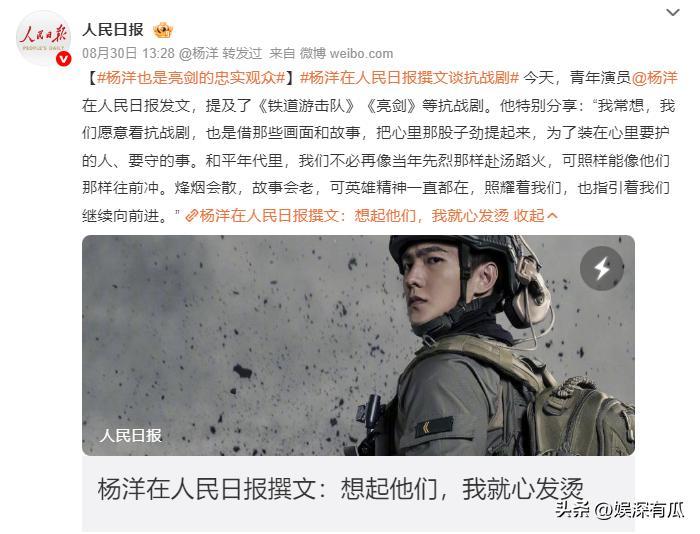This screenshot has height=534, width=700.
Task: Click the red verified V badge
Action: [x=63, y=58]
